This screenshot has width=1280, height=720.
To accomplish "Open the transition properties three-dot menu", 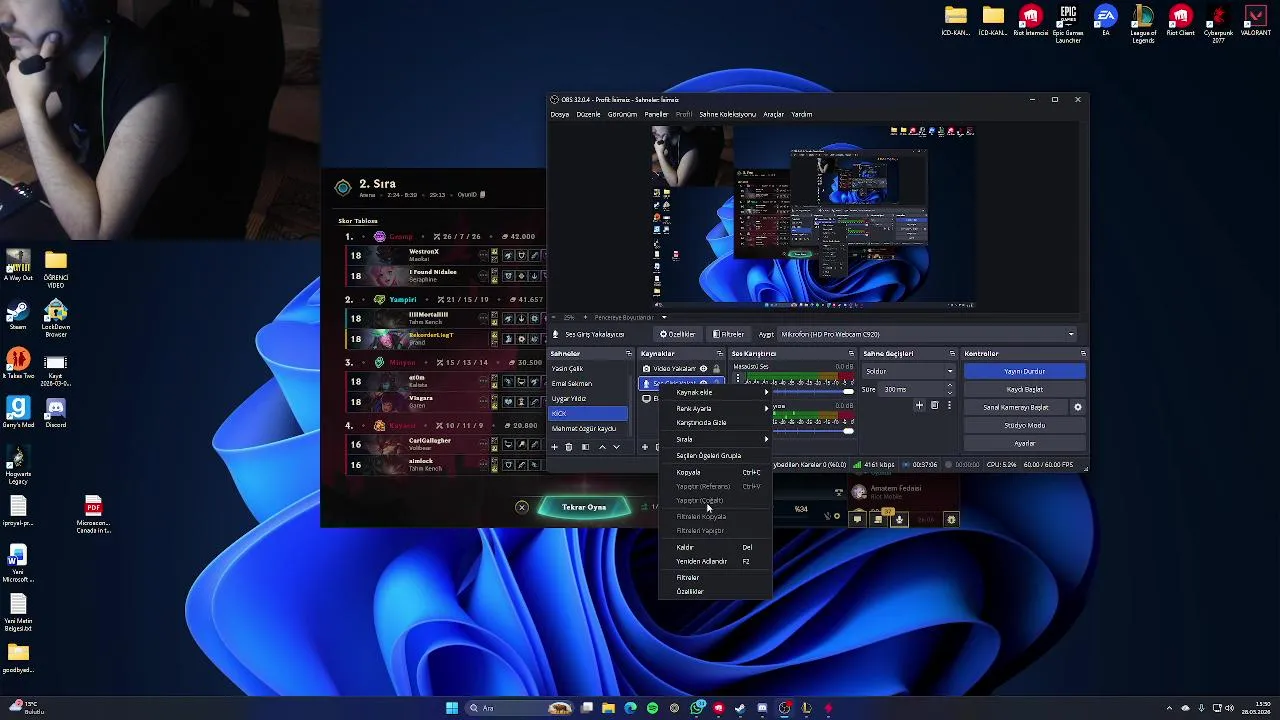I will pyautogui.click(x=949, y=406).
